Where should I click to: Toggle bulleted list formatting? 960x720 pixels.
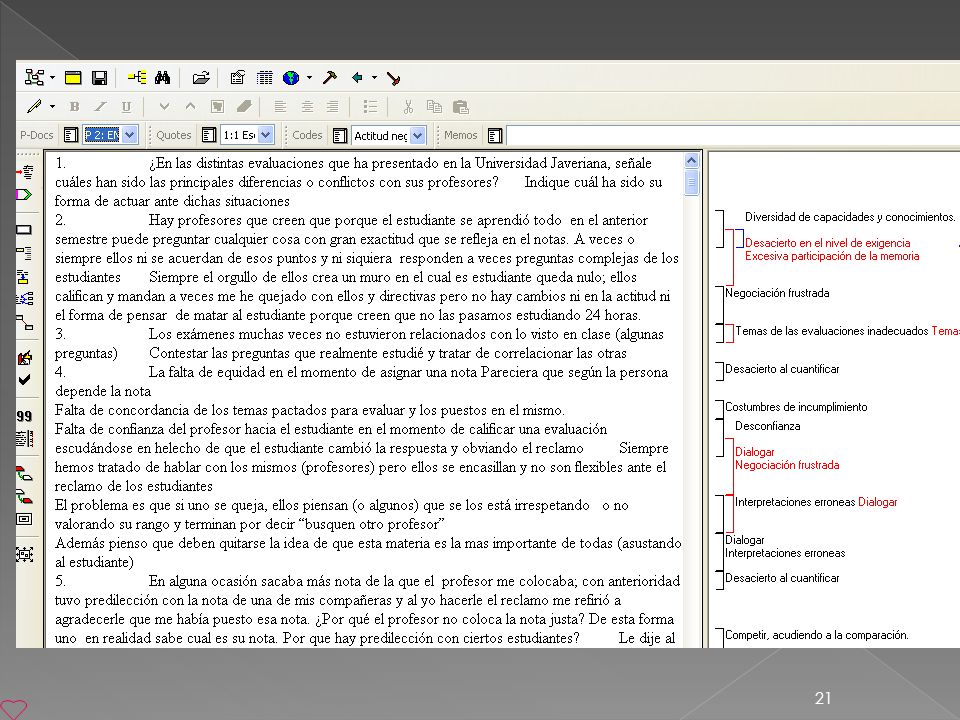coord(370,107)
